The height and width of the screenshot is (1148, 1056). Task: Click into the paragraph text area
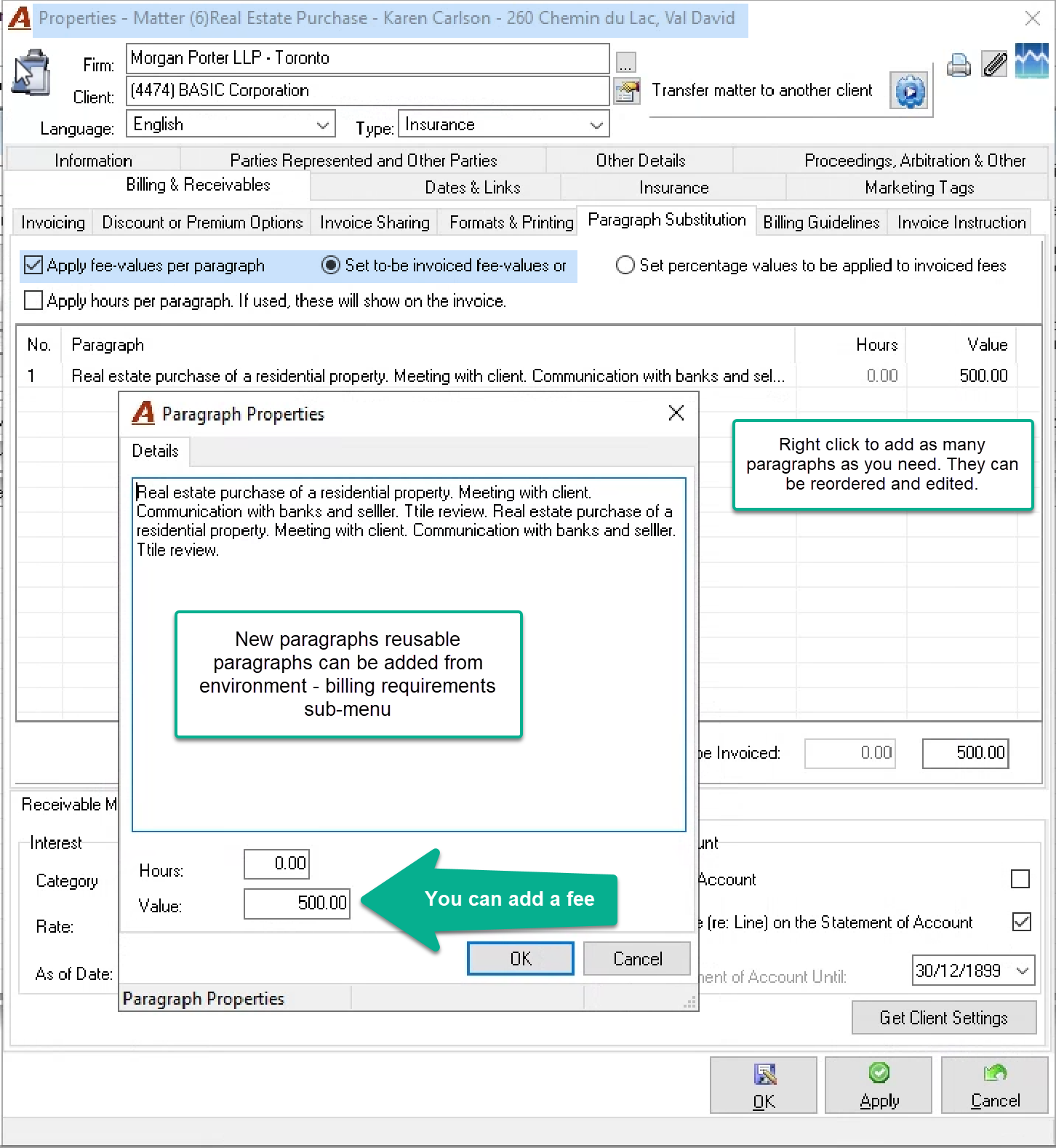(x=409, y=655)
